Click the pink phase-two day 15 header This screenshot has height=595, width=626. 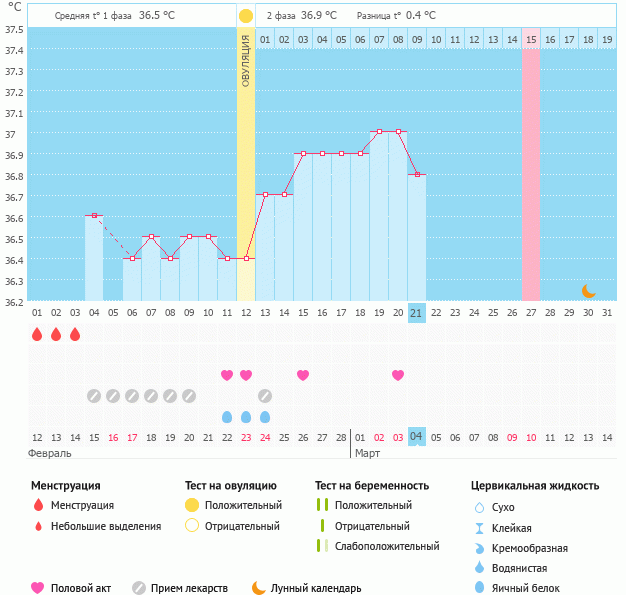(x=531, y=39)
